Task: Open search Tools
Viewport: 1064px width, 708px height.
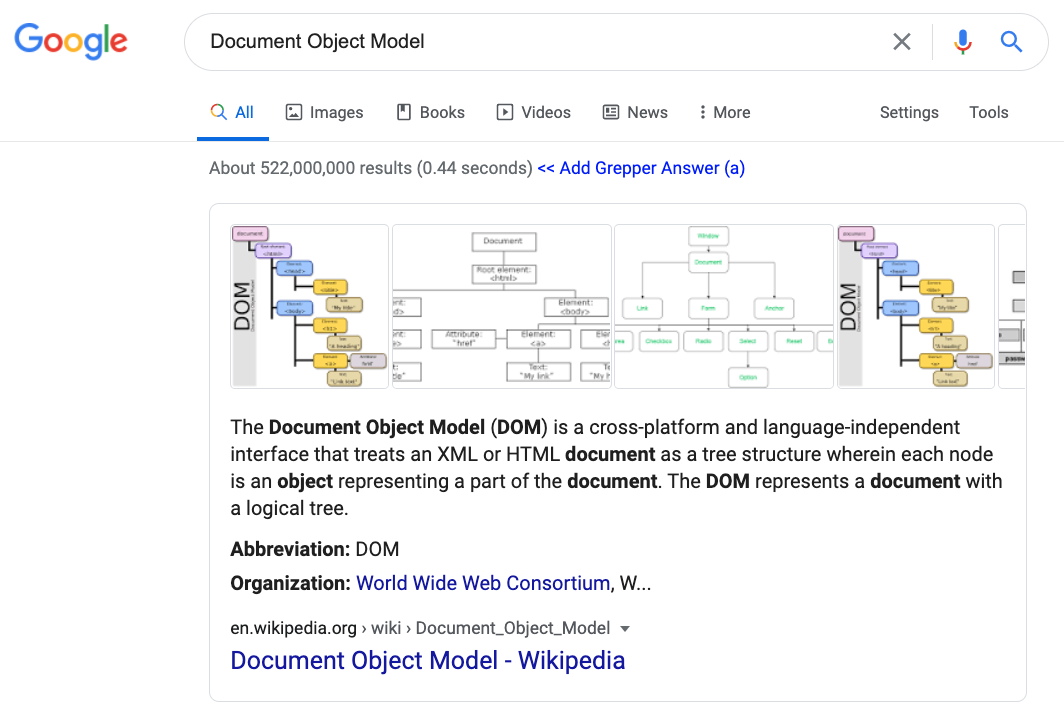Action: 989,112
